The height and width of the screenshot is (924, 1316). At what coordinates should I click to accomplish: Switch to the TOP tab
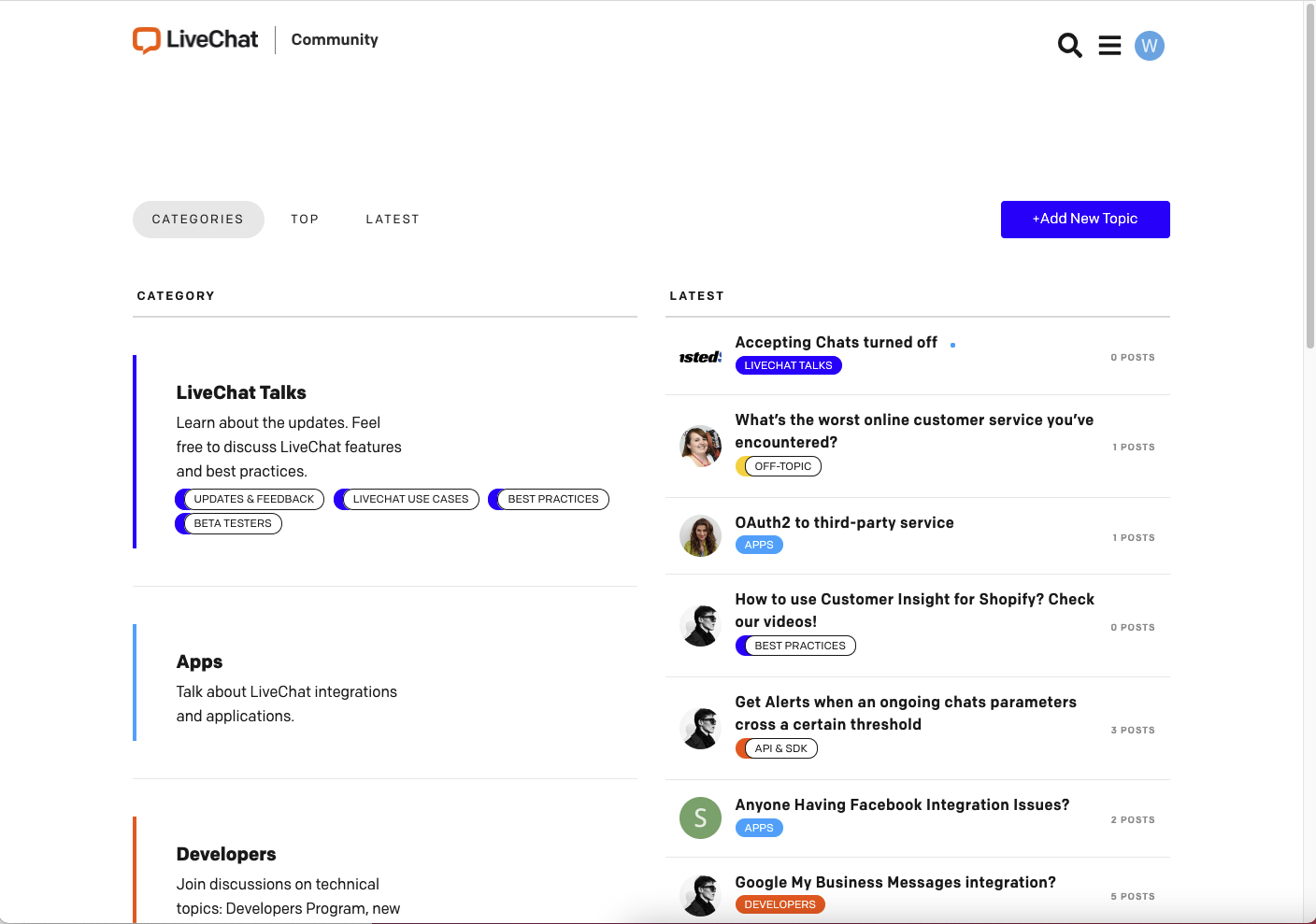[305, 219]
